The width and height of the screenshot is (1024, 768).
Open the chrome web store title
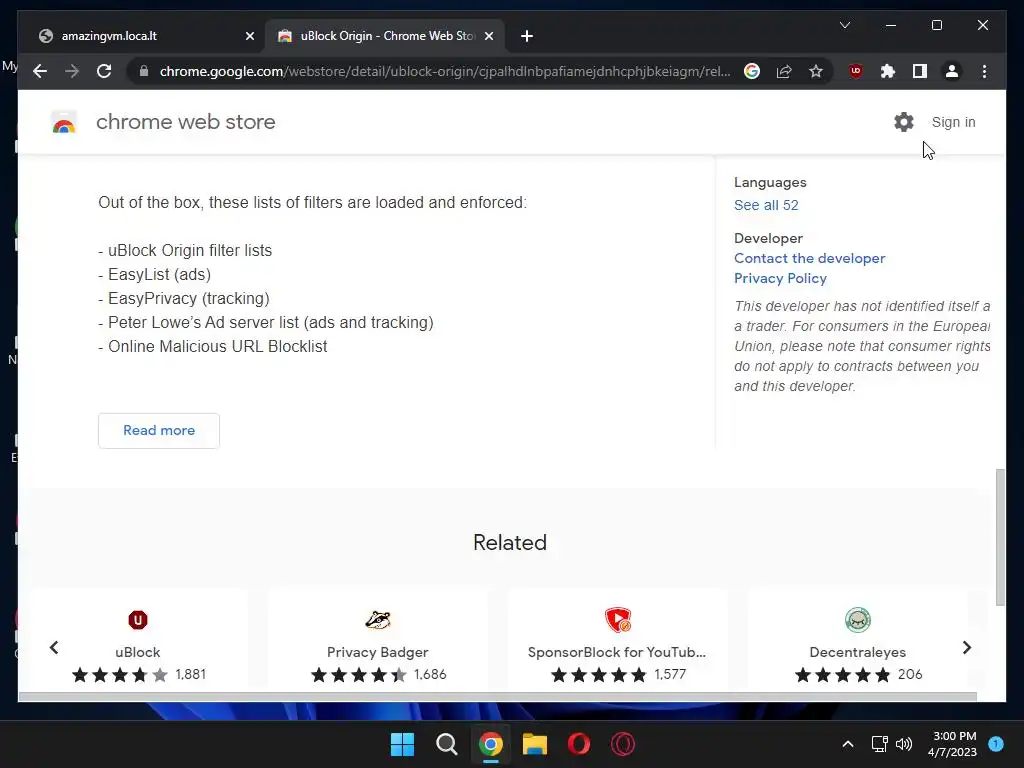(185, 122)
